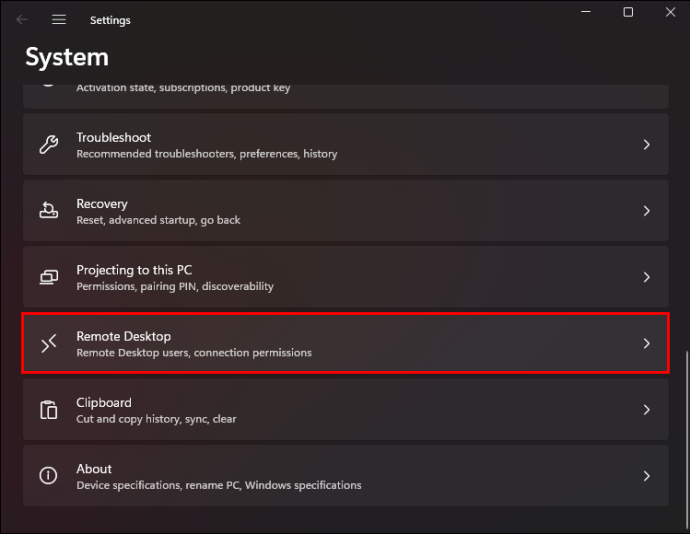Expand Recovery using its chevron
The height and width of the screenshot is (534, 690).
point(646,211)
